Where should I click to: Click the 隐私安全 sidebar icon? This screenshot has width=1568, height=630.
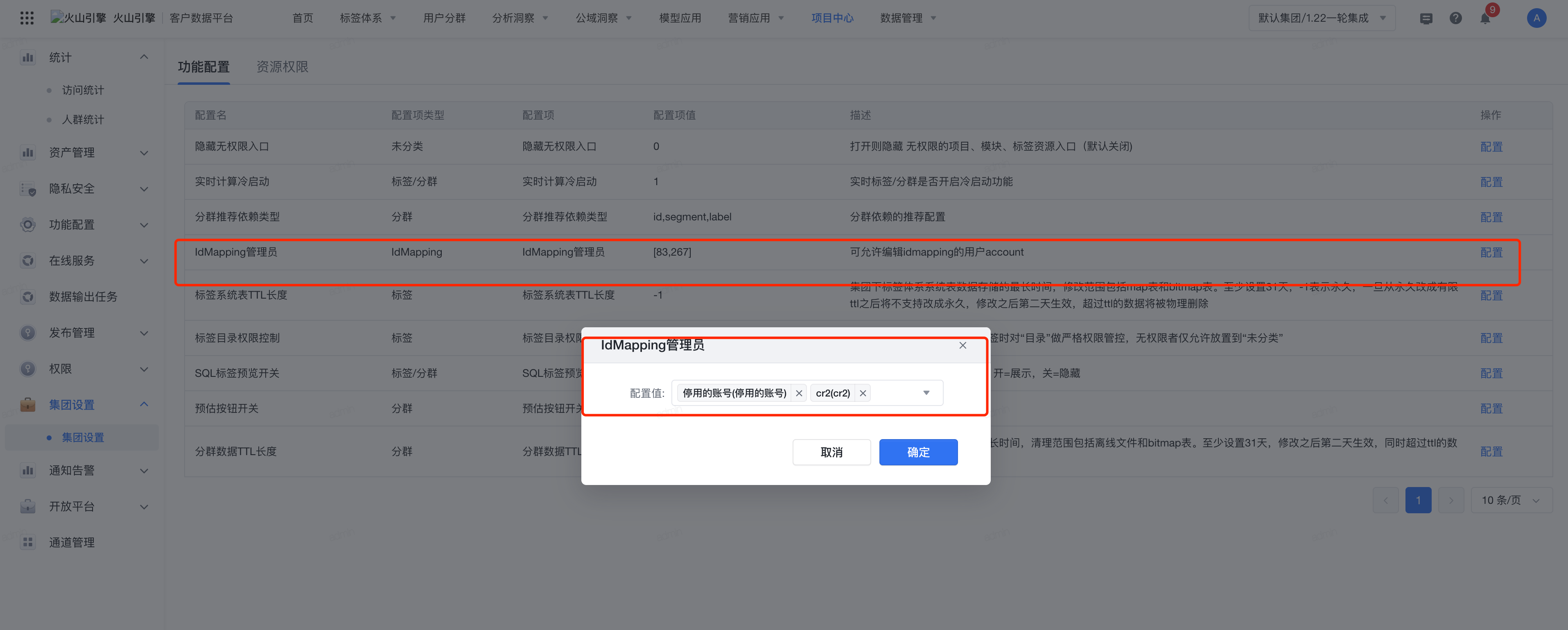click(27, 189)
